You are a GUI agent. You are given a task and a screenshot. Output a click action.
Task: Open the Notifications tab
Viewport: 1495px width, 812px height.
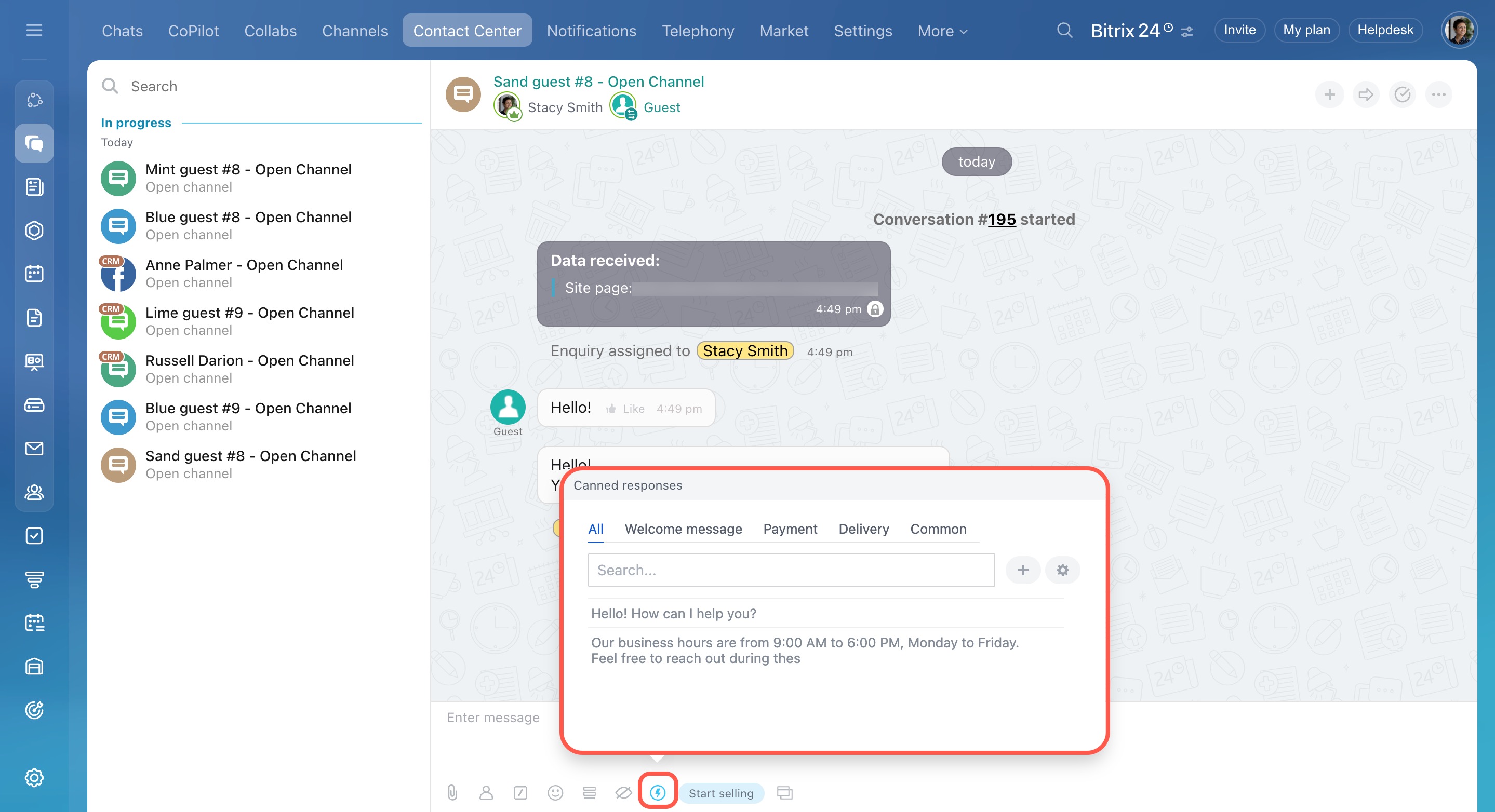[x=591, y=31]
